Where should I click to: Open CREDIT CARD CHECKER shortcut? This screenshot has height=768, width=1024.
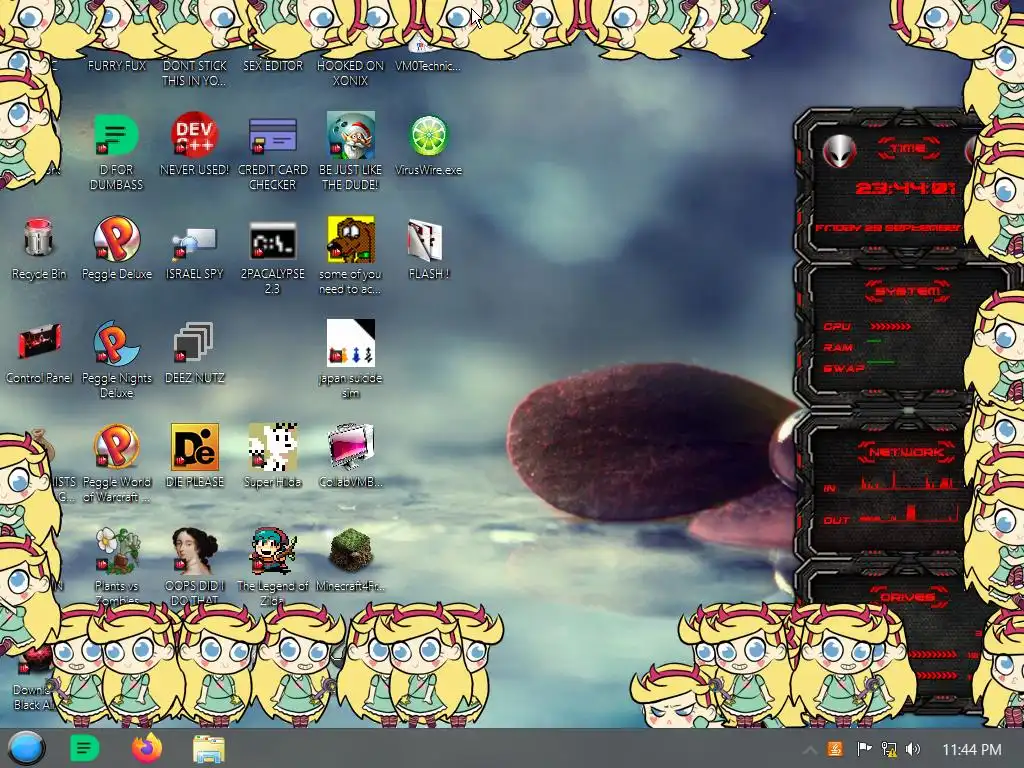(x=272, y=136)
